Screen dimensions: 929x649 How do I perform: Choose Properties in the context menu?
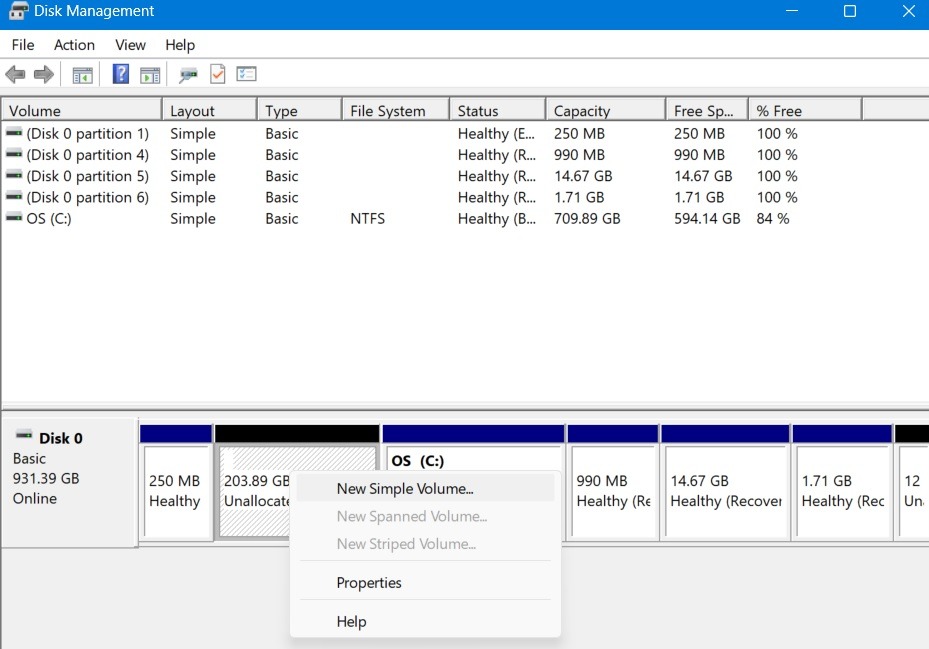pyautogui.click(x=369, y=582)
